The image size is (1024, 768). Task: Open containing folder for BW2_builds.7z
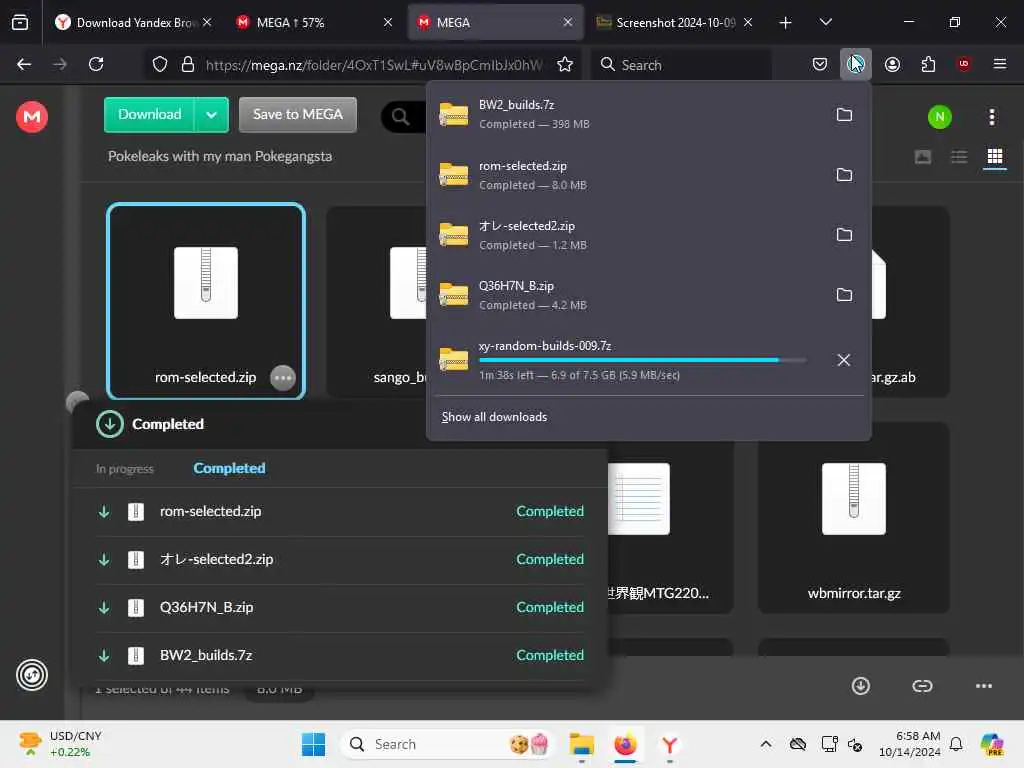coord(844,114)
